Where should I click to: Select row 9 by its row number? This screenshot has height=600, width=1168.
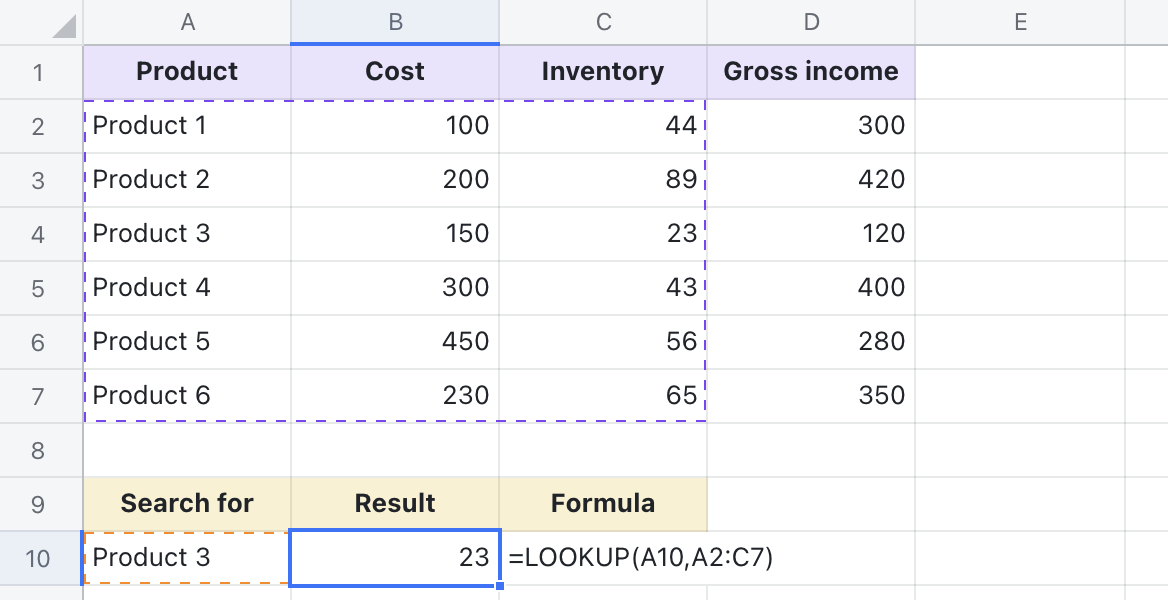point(39,503)
